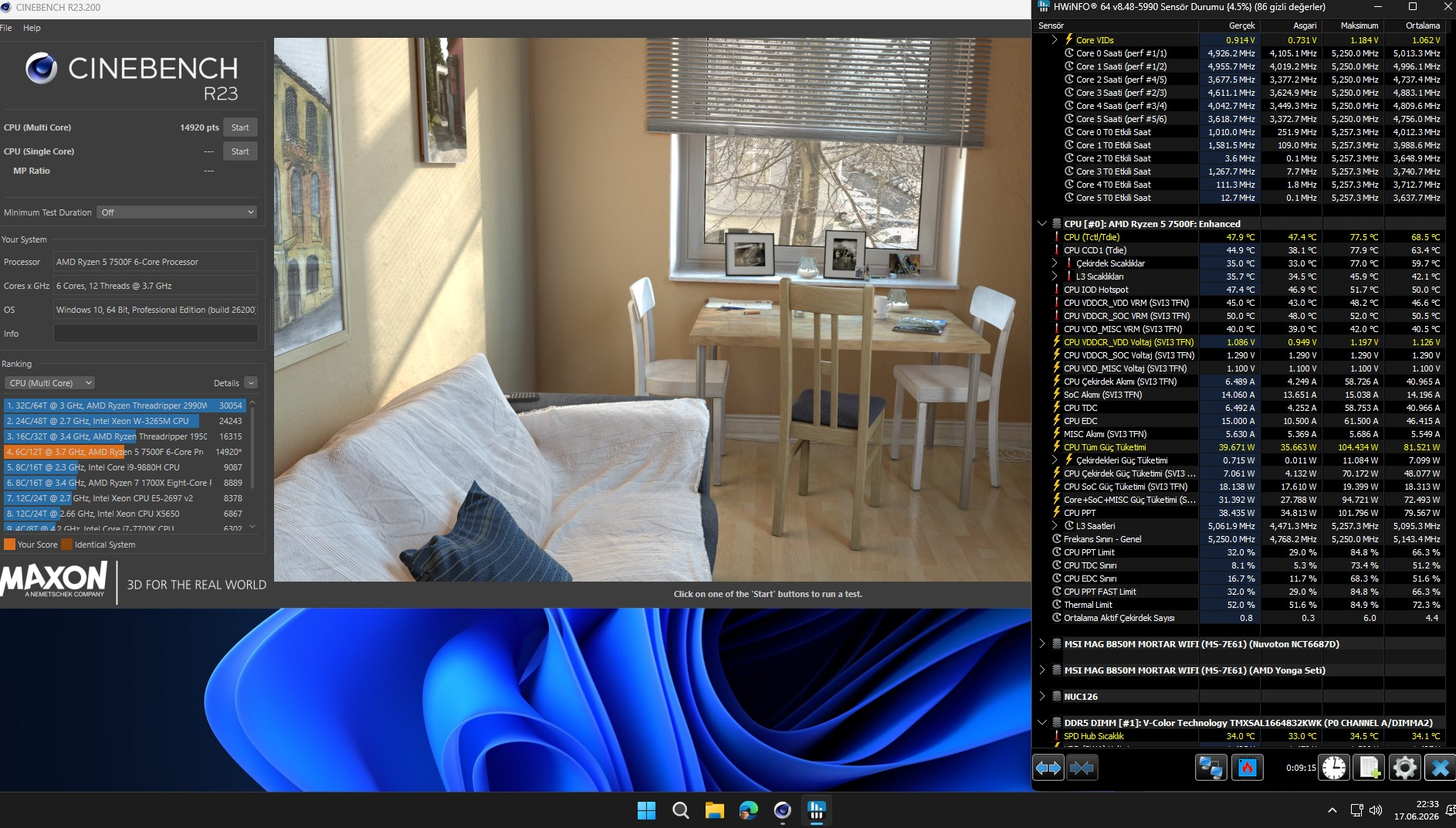The height and width of the screenshot is (828, 1456).
Task: Expand the NUC126 section
Action: pyautogui.click(x=1042, y=697)
